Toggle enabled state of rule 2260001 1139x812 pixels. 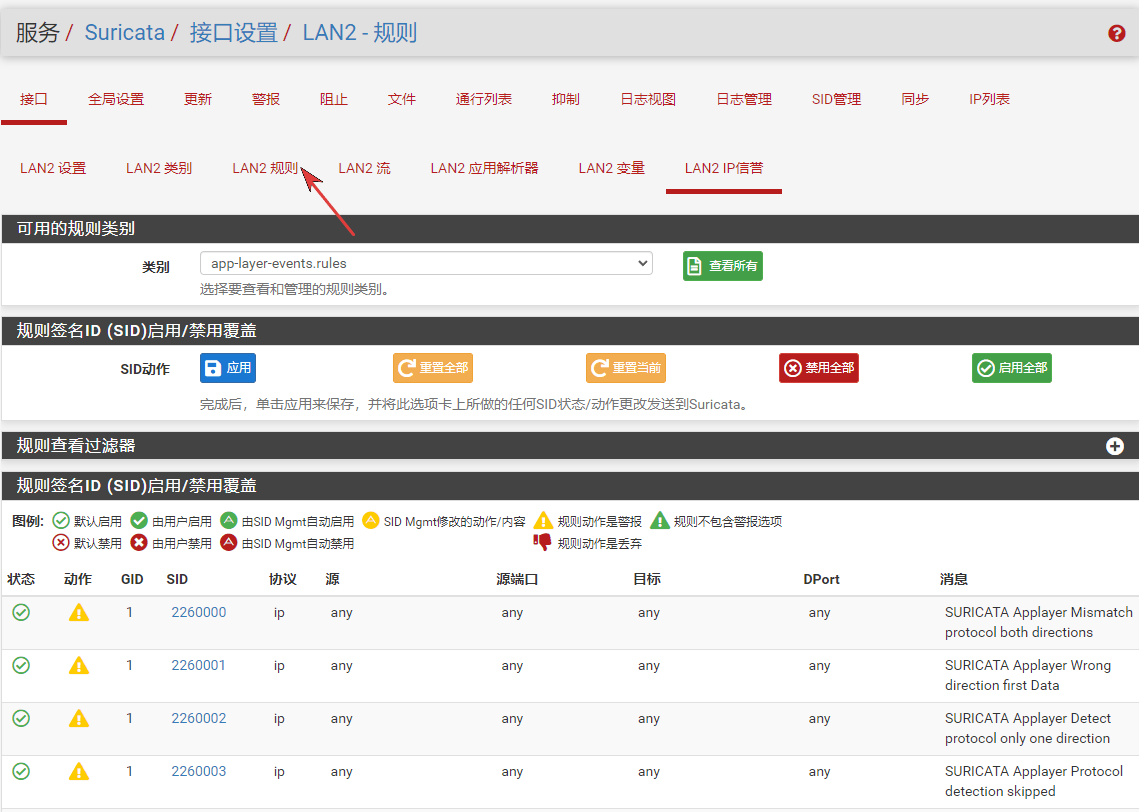[x=21, y=665]
